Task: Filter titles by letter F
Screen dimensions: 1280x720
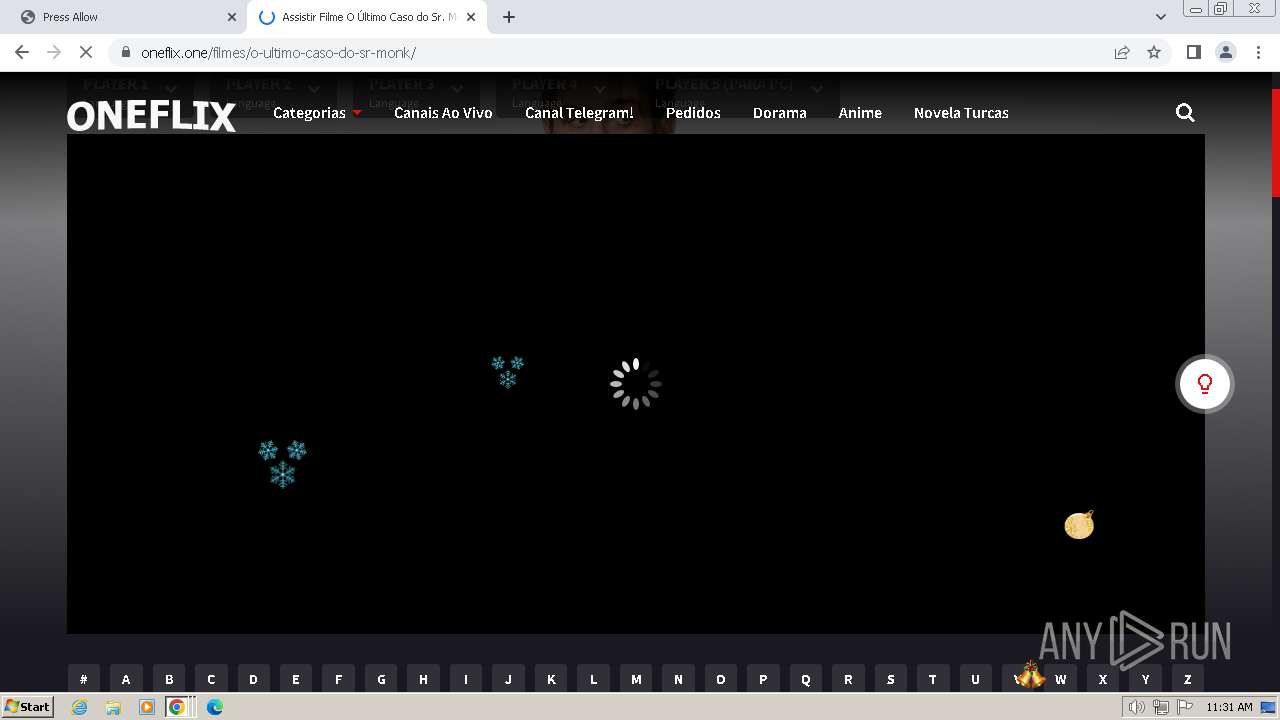Action: [338, 679]
